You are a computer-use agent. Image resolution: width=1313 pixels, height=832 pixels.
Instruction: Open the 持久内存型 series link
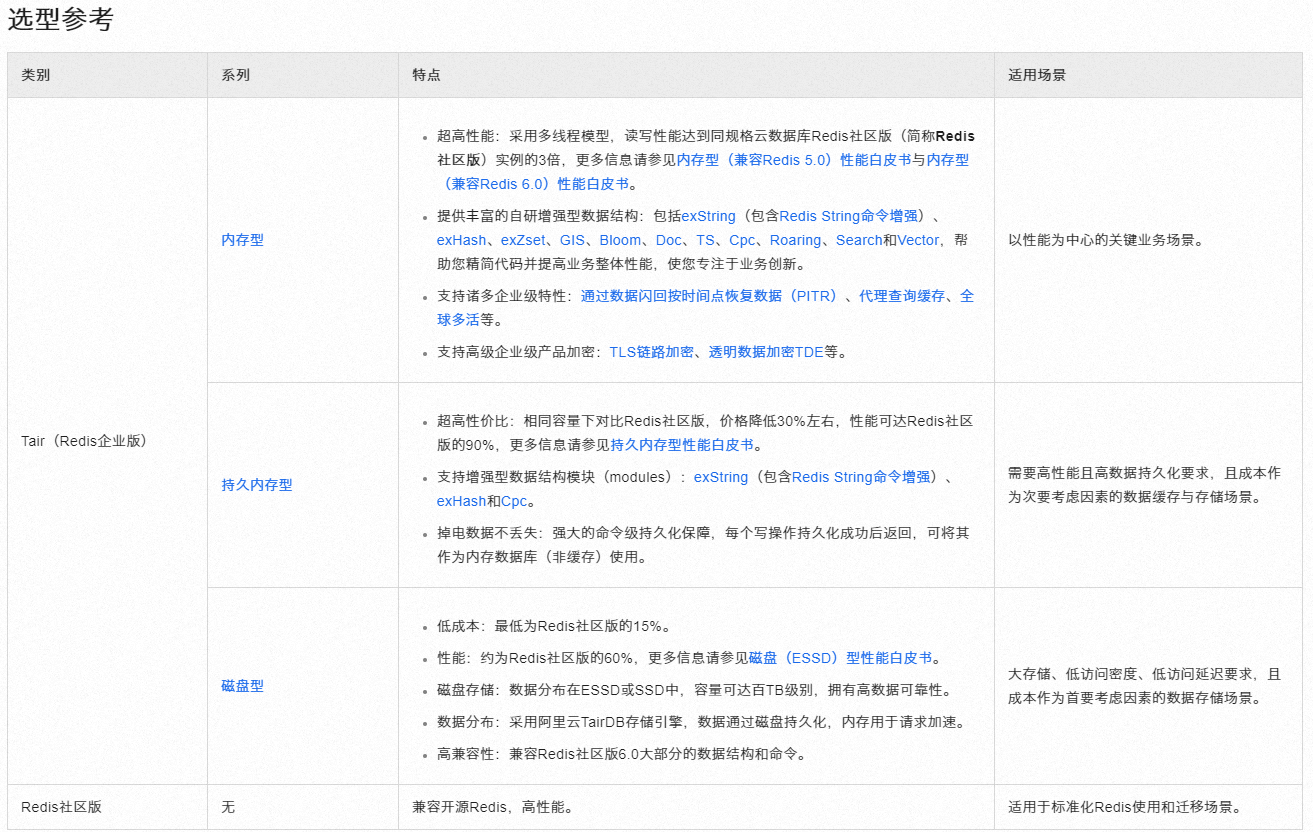(257, 485)
